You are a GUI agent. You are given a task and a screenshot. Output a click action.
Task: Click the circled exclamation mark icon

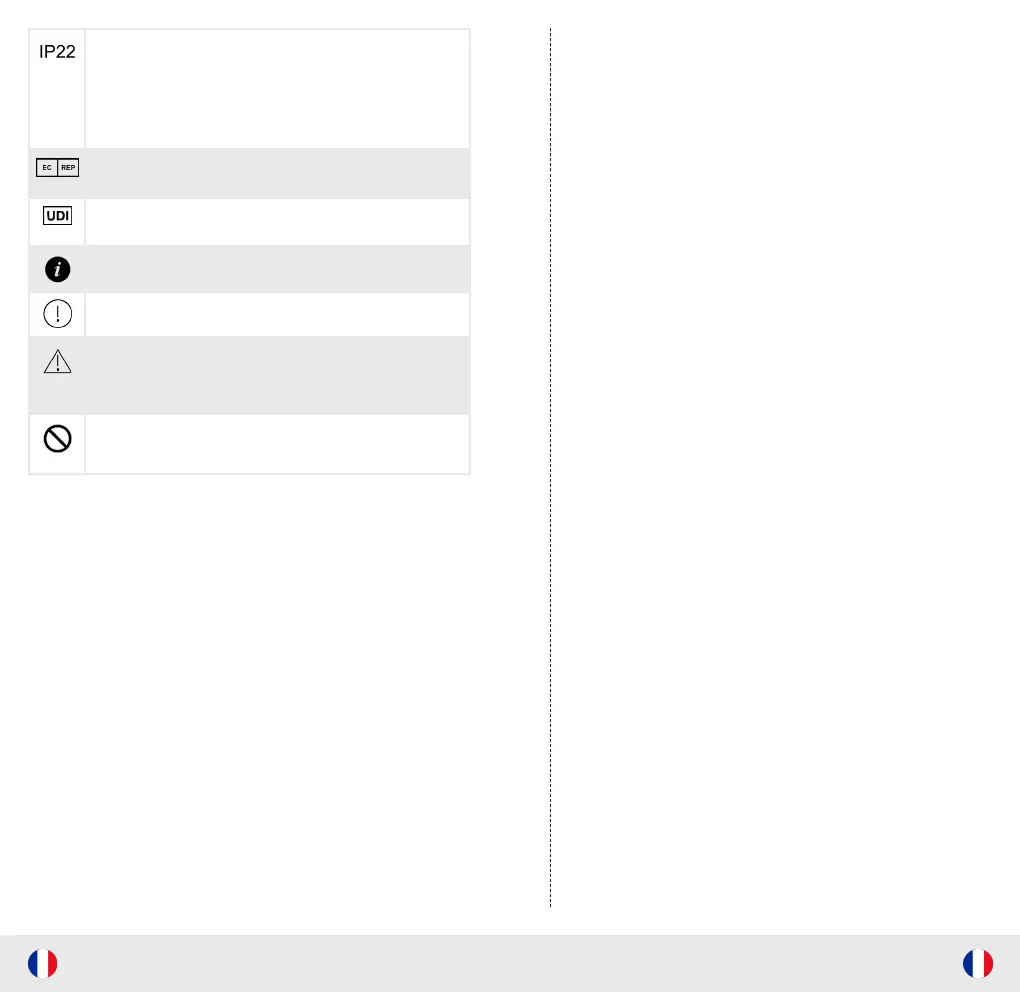pos(57,314)
